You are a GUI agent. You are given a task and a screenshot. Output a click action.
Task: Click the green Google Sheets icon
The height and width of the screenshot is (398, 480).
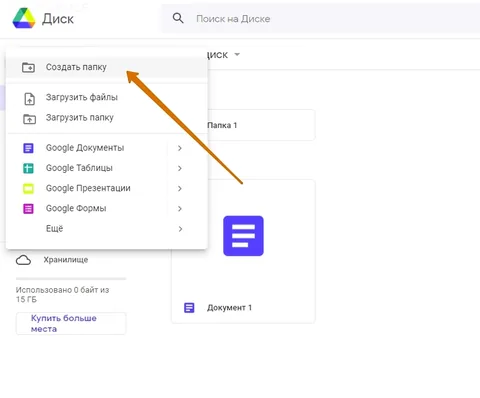[28, 168]
